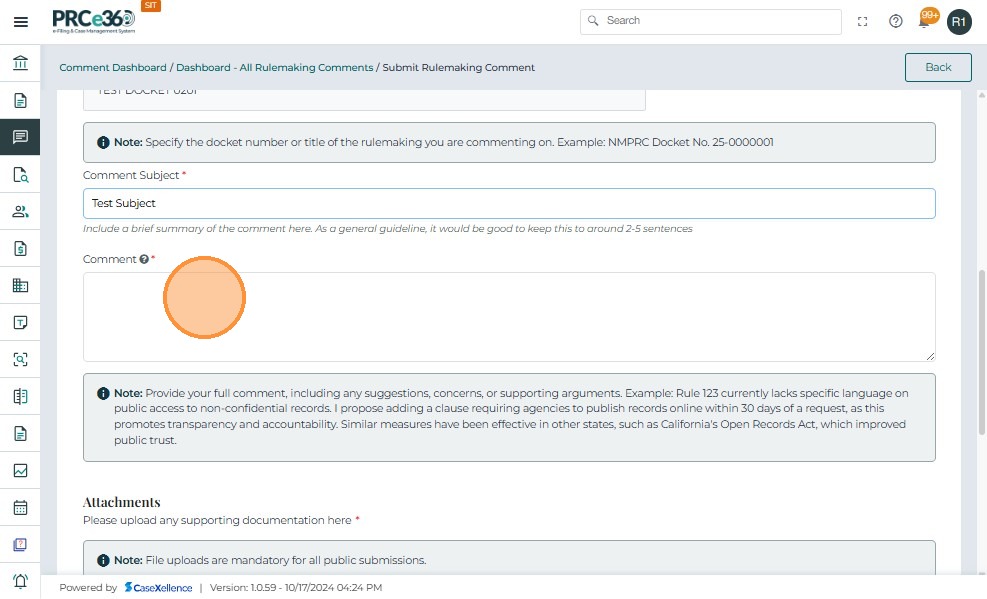The width and height of the screenshot is (987, 599).
Task: Click into the Comment text area
Action: click(x=508, y=316)
